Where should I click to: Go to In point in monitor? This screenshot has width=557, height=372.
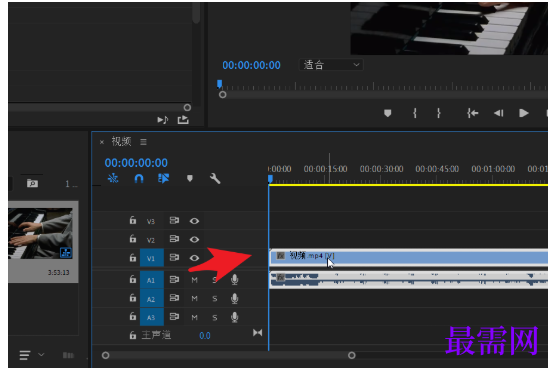coord(473,113)
